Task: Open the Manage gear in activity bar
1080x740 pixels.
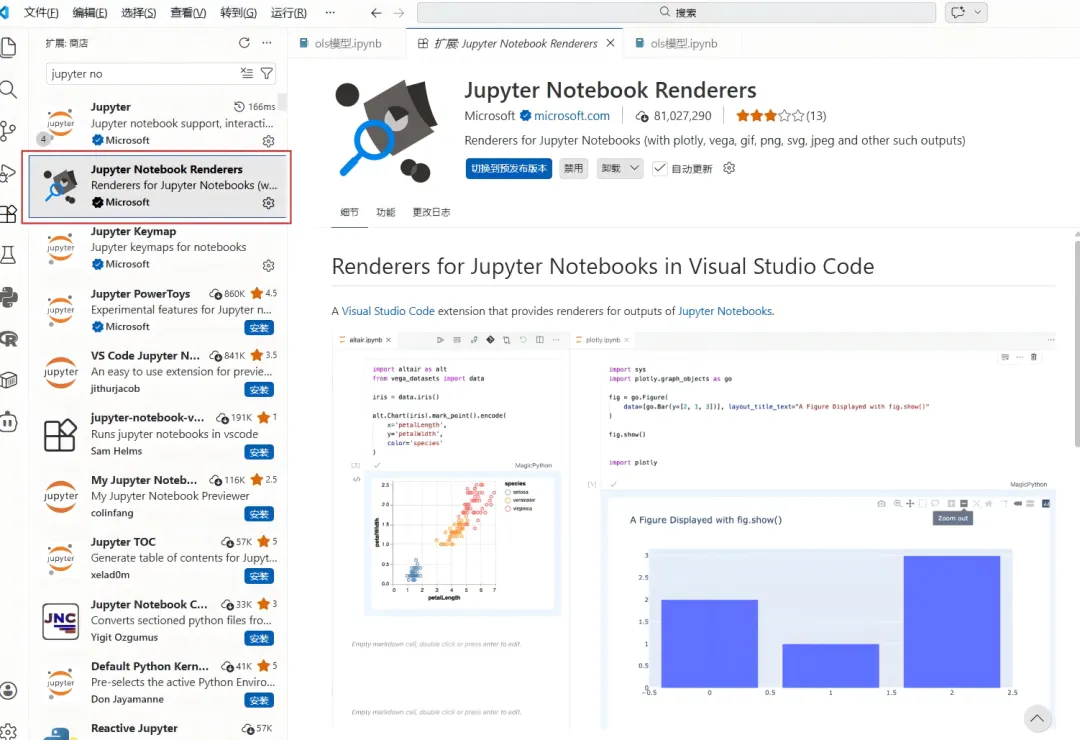Action: 8,731
